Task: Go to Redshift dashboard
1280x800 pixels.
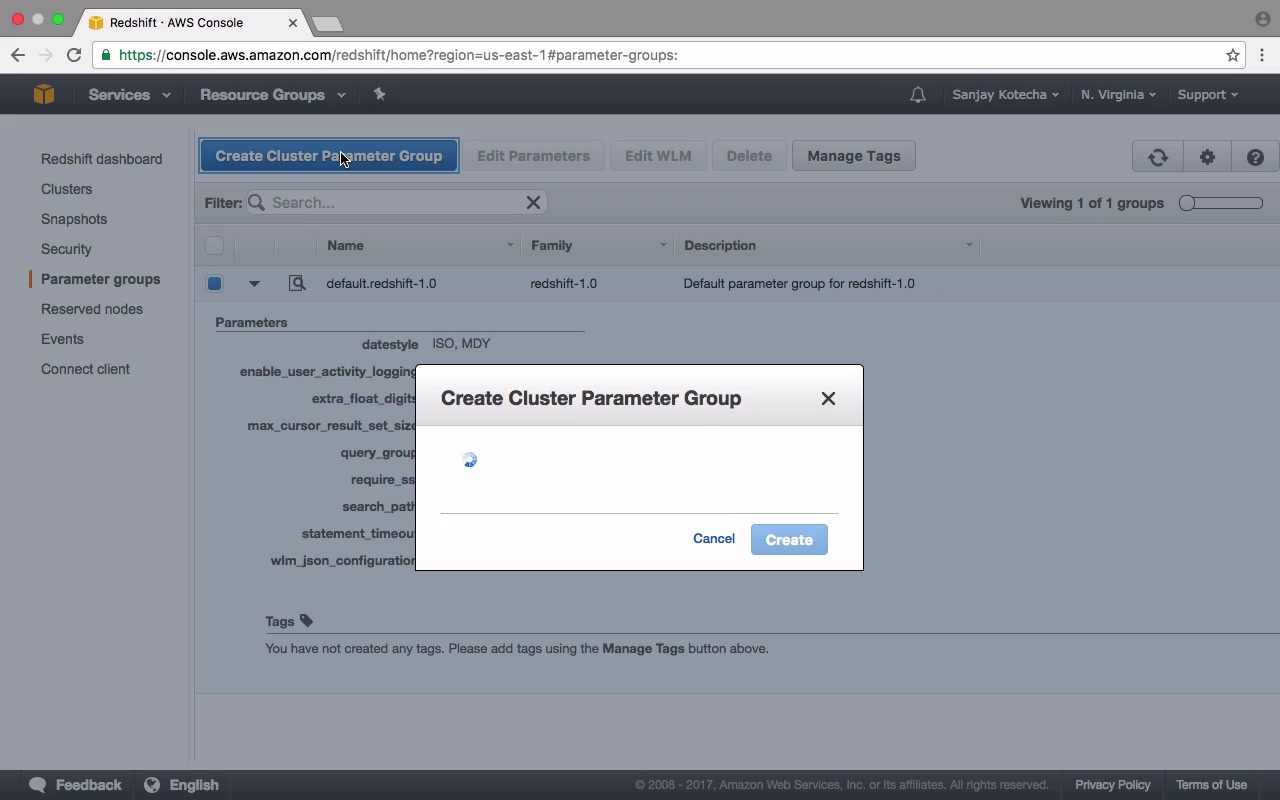Action: click(101, 159)
